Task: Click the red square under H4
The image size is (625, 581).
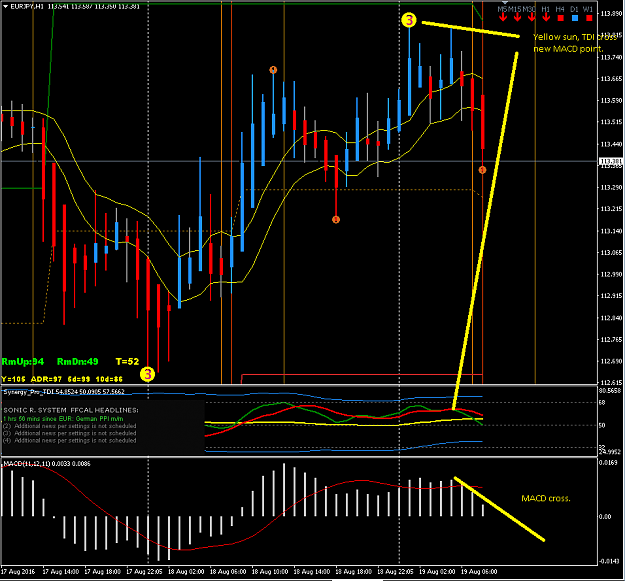Action: coord(560,18)
